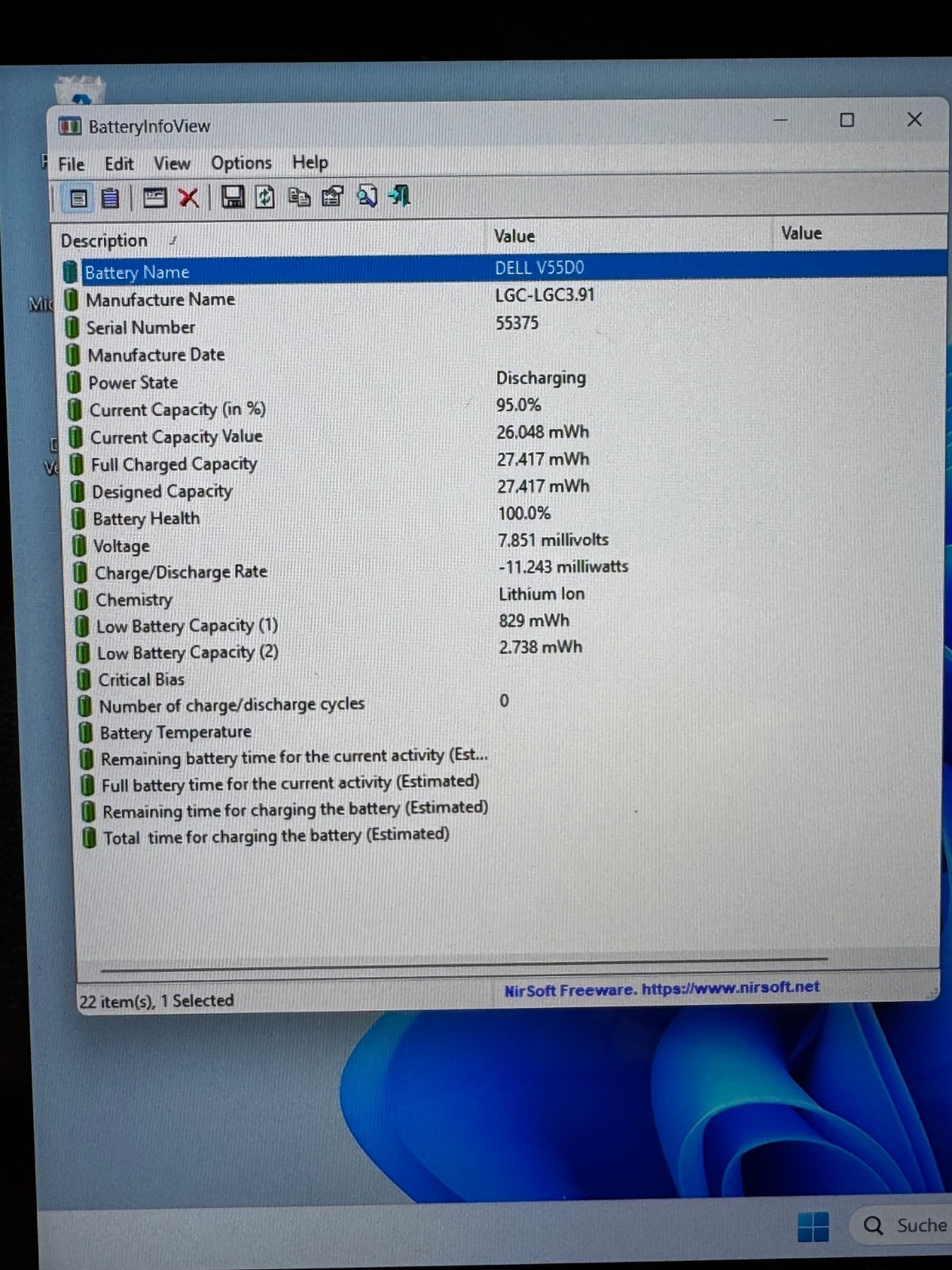
Task: Open the Help menu
Action: coord(309,162)
